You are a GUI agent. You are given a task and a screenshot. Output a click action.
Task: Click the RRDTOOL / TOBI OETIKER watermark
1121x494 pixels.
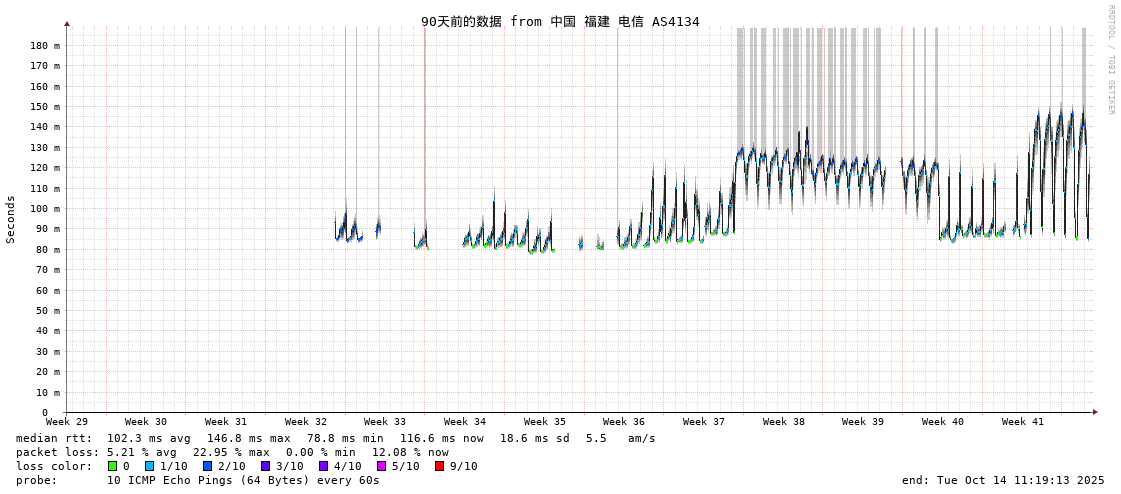1110,60
